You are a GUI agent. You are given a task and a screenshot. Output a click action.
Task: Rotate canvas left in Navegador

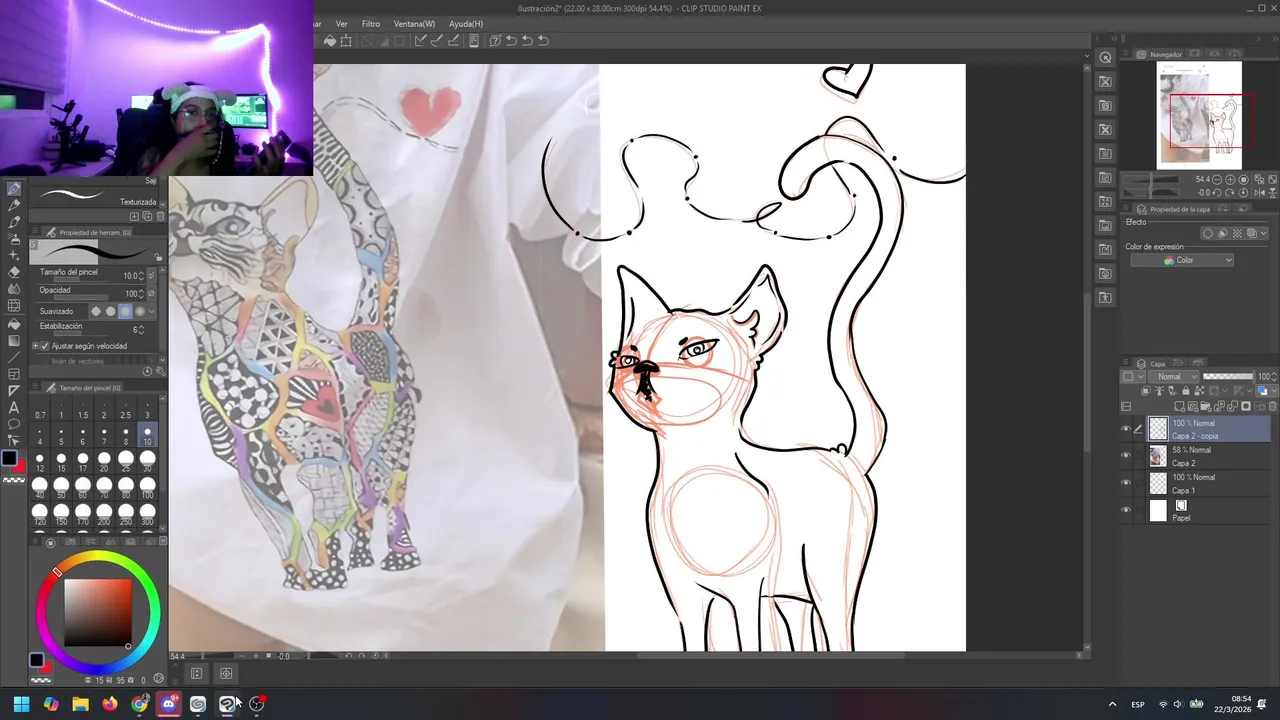coord(1217,193)
